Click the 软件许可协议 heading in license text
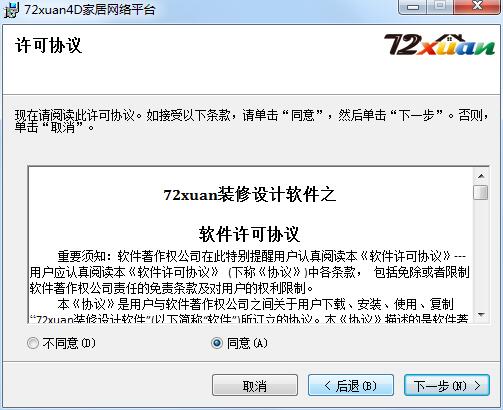The image size is (503, 410). 249,234
